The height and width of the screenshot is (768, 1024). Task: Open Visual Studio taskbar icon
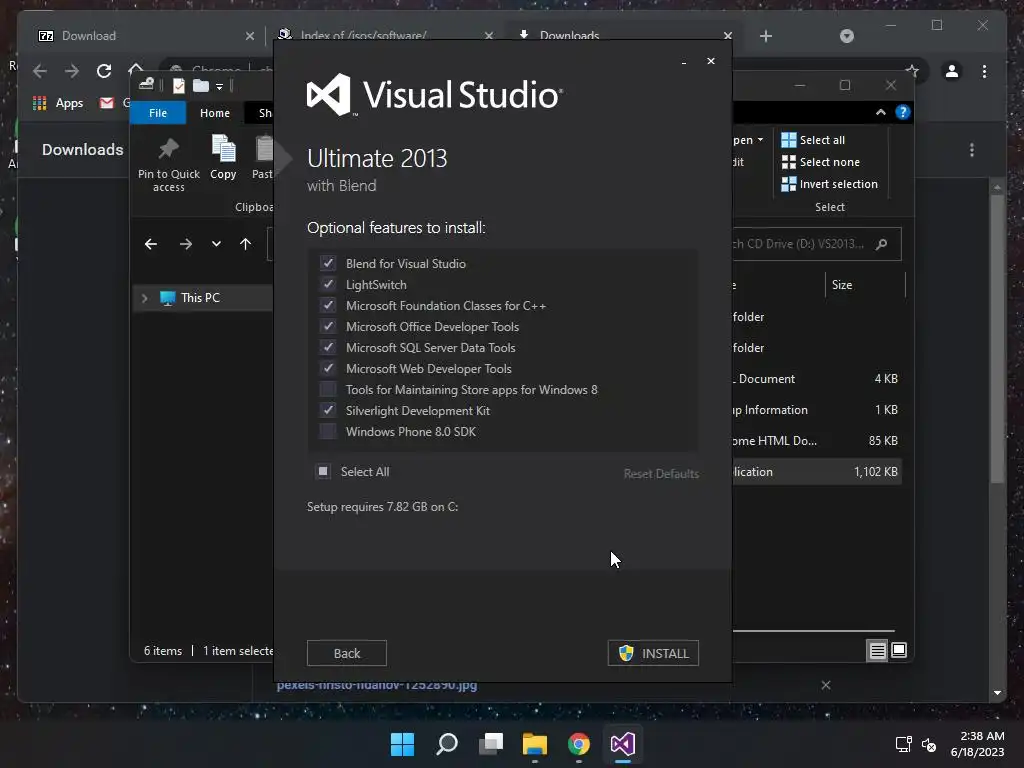623,744
